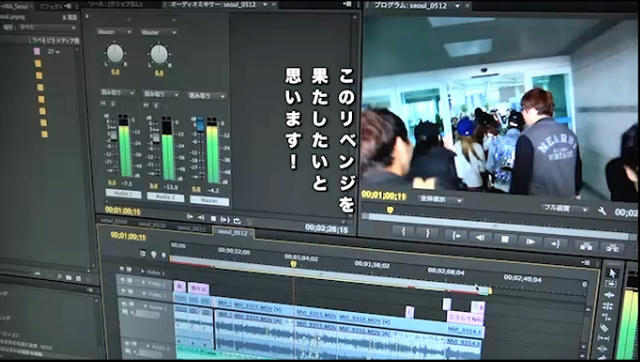Click Go to In point button in Program monitor
640x362 pixels.
455,235
